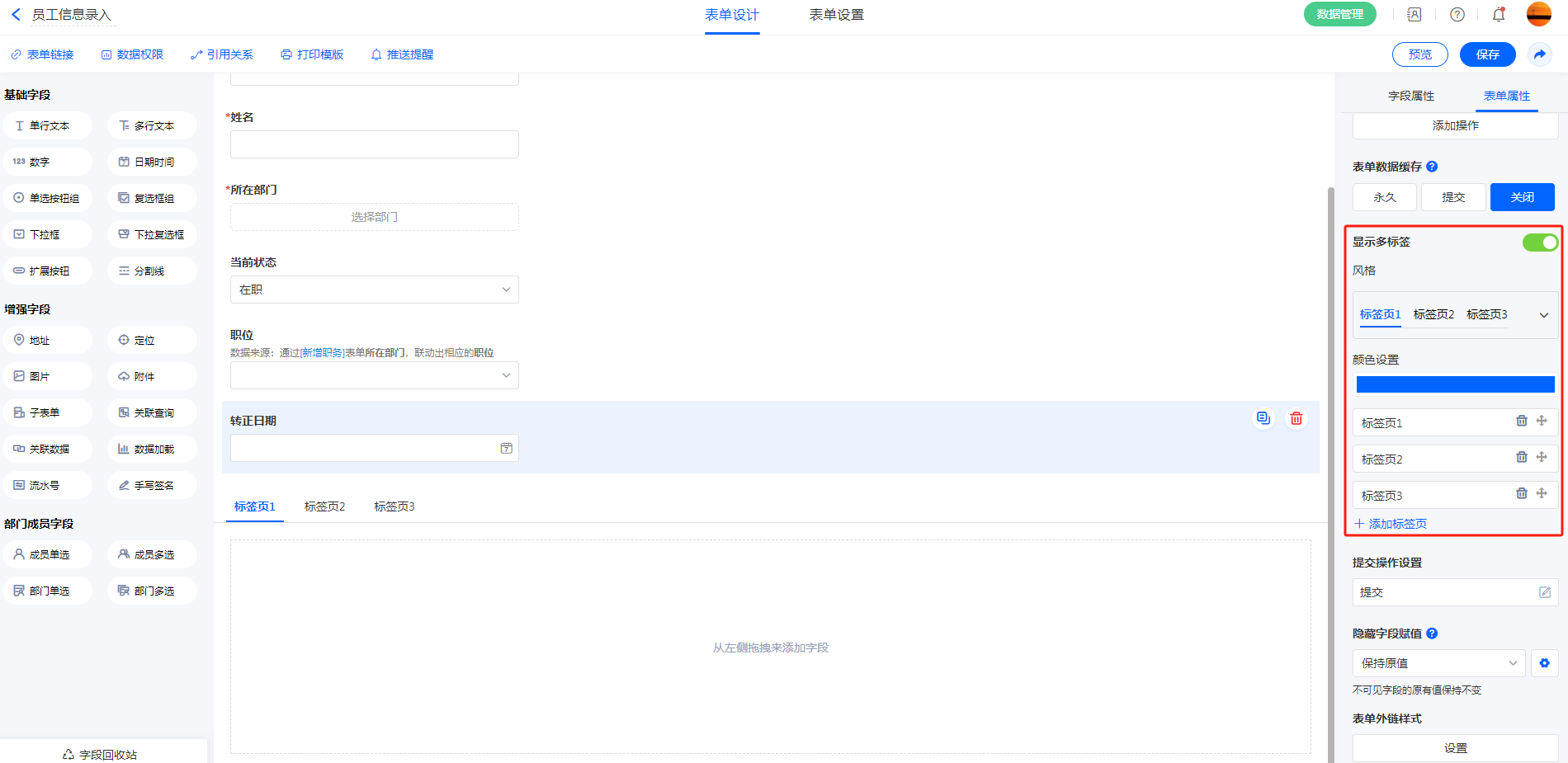Toggle off the 显示多标签 switch
The image size is (1568, 763).
point(1539,243)
